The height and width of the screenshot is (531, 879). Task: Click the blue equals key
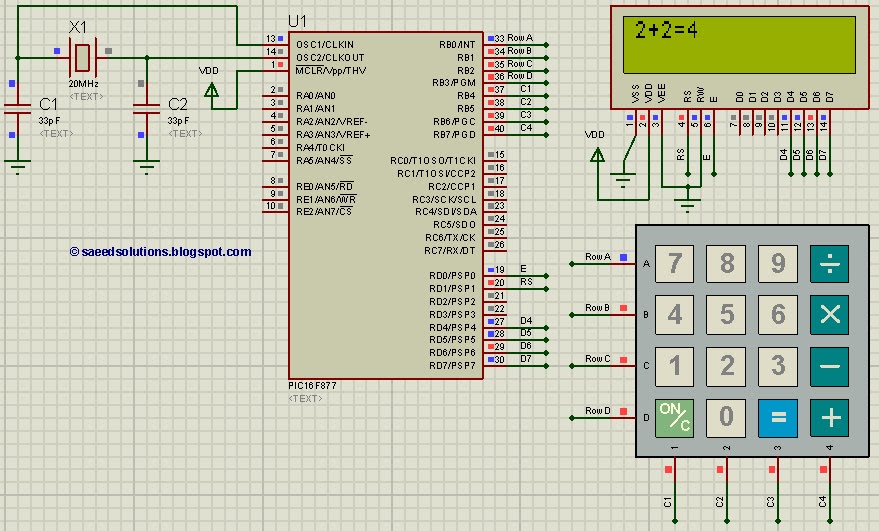click(x=778, y=418)
